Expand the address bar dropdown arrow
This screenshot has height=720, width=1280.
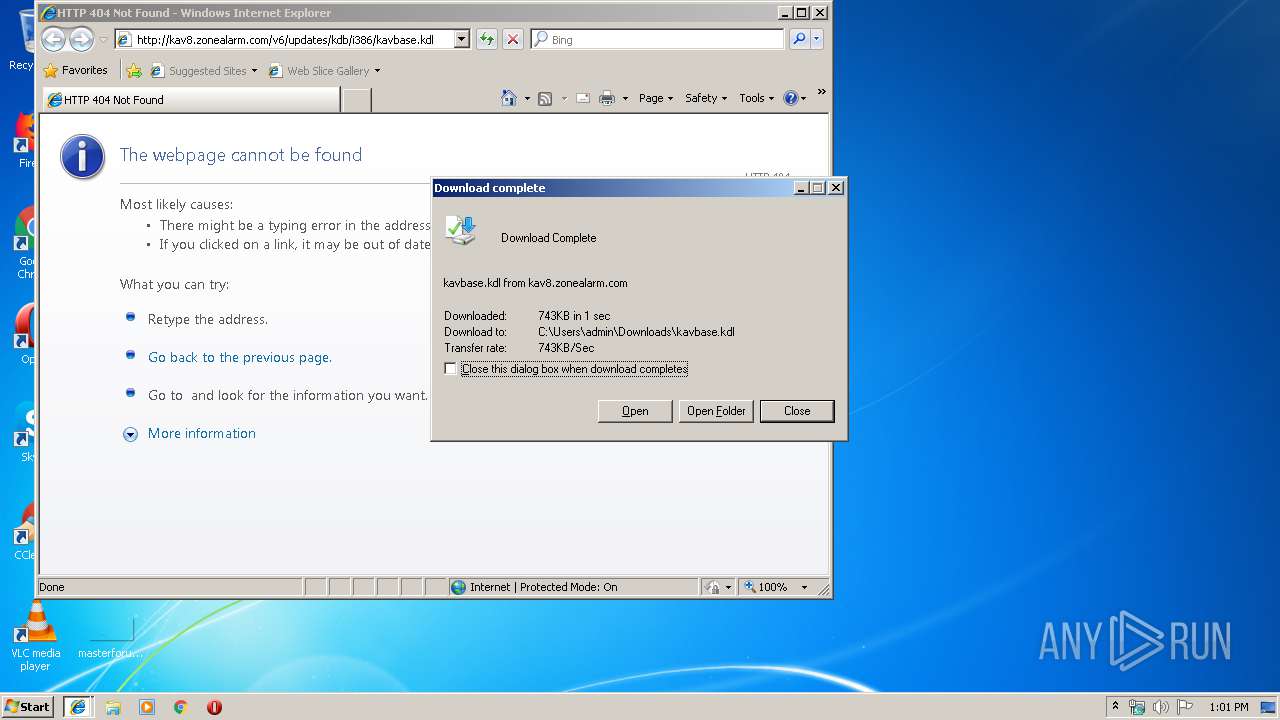(462, 39)
